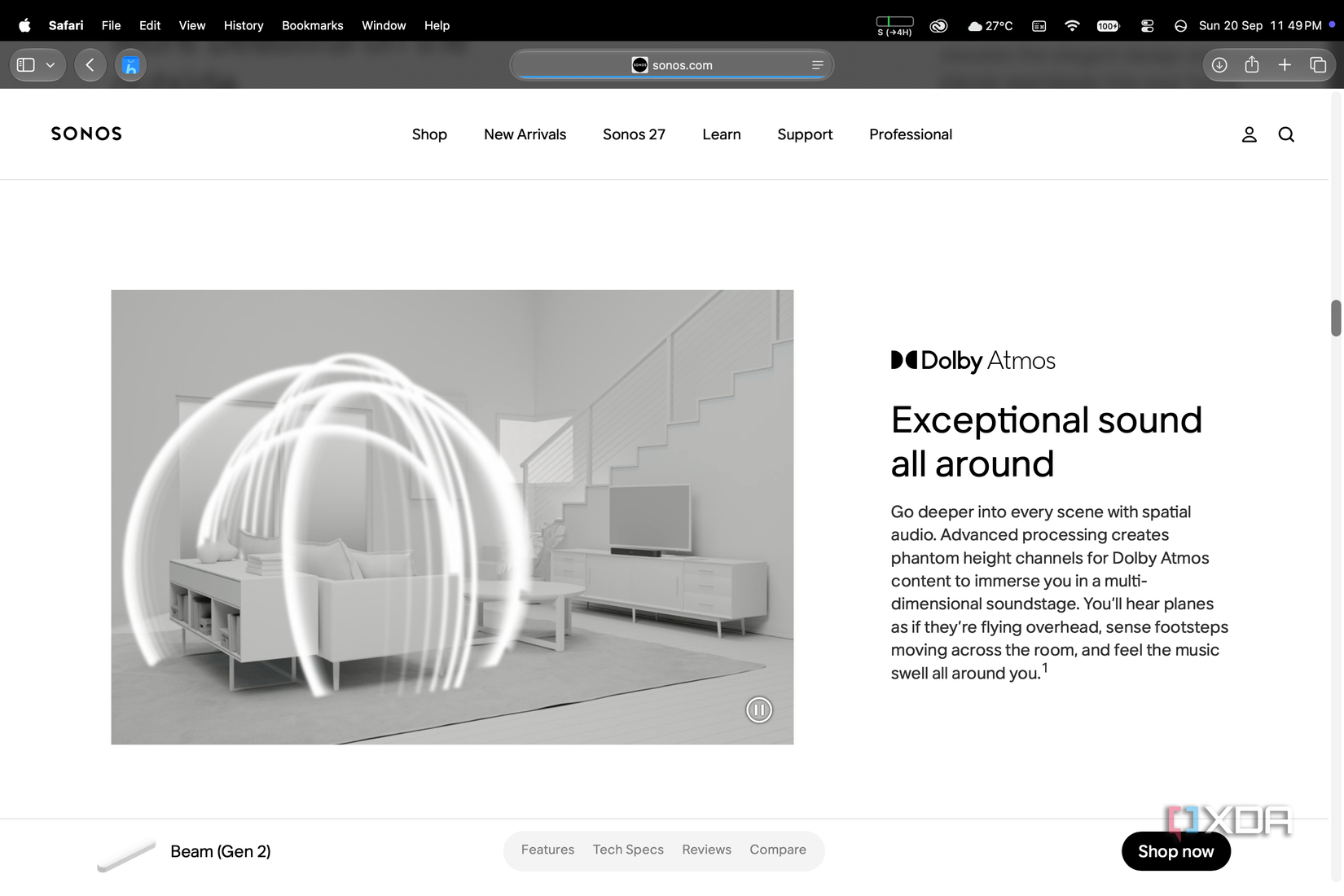Click the weather 27°C menu bar item
Image resolution: width=1344 pixels, height=896 pixels.
coord(990,25)
